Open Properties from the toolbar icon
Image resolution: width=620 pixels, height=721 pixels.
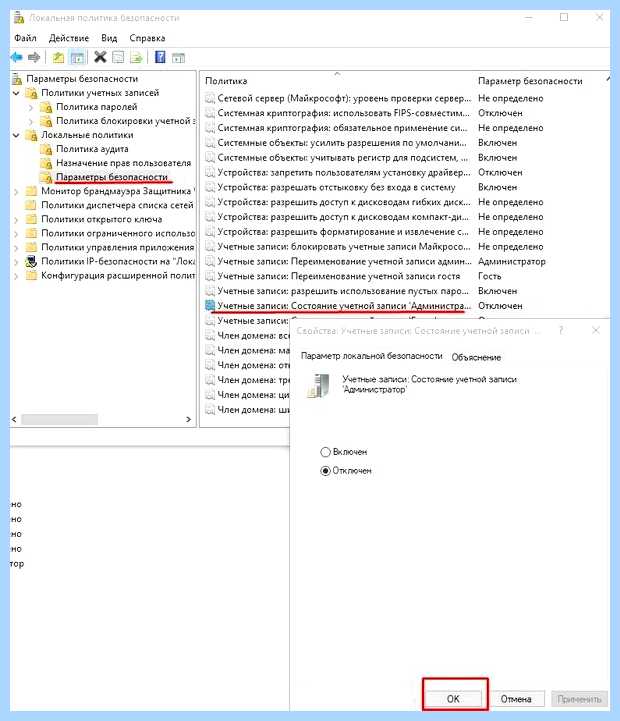pyautogui.click(x=118, y=57)
